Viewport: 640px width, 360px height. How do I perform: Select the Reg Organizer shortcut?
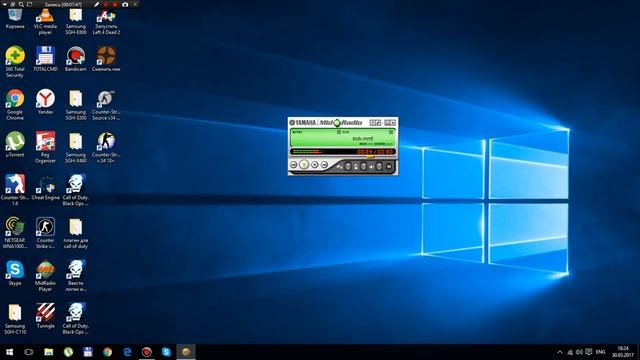point(45,147)
